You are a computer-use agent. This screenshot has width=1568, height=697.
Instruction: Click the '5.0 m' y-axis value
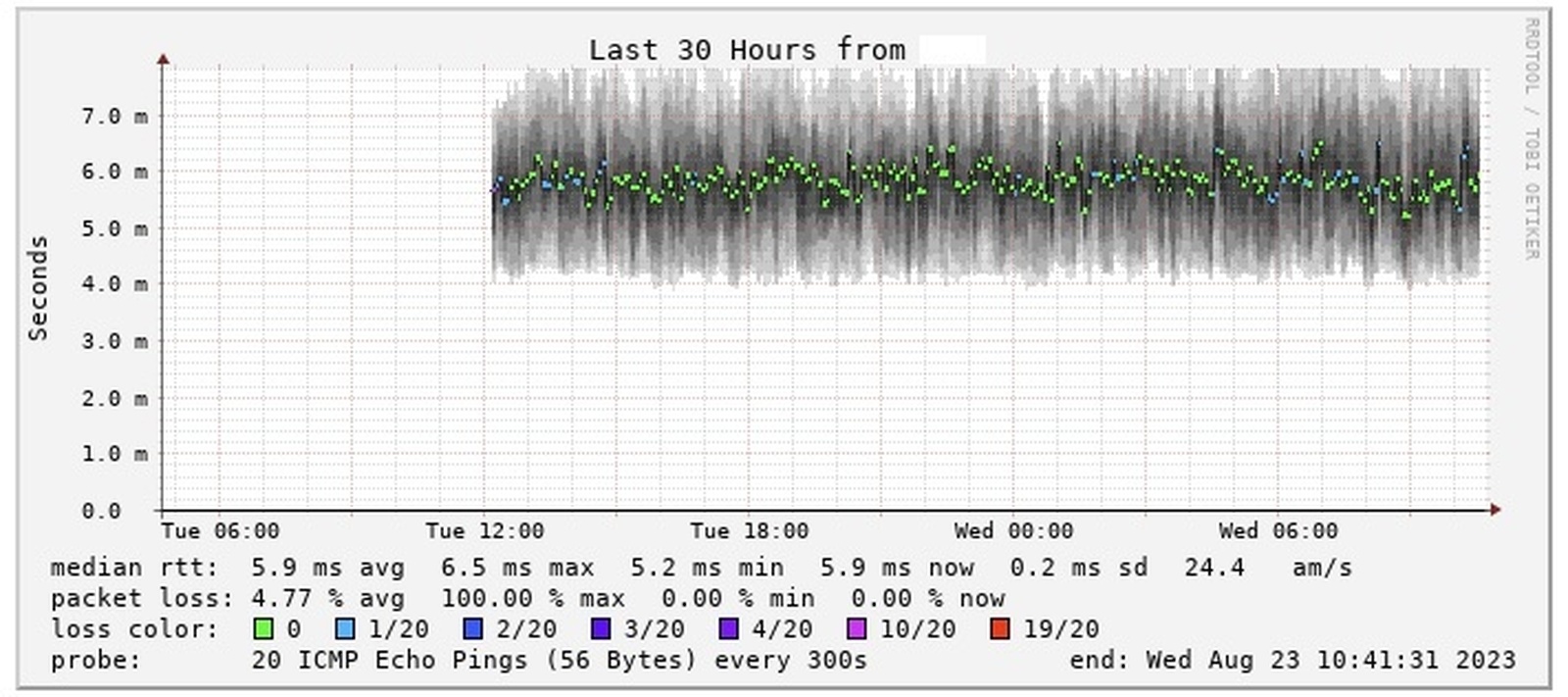pos(115,228)
